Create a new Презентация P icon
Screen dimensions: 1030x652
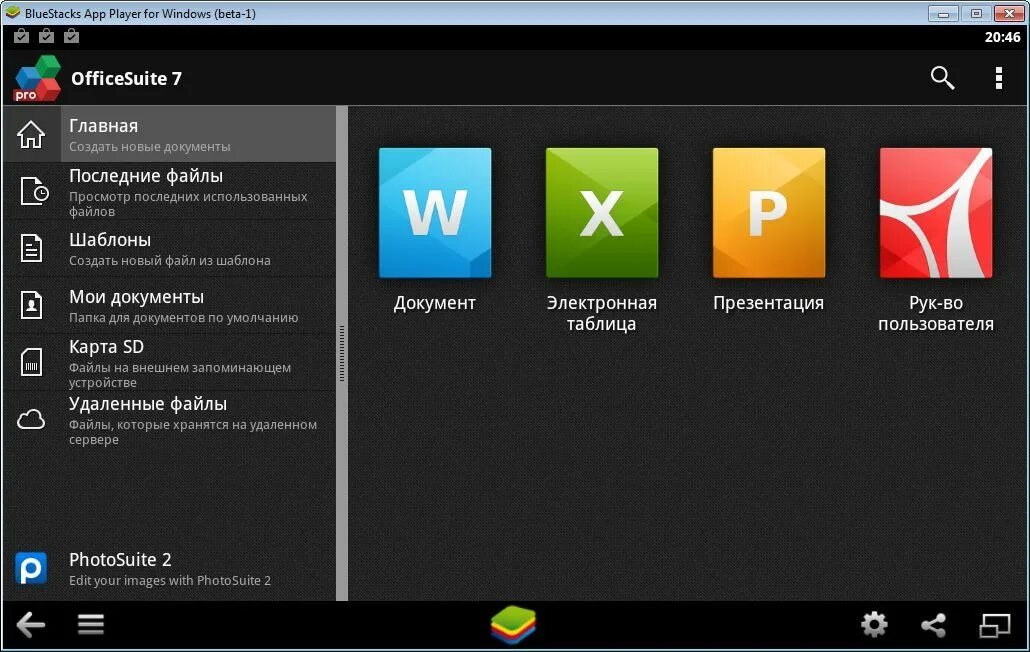[x=769, y=213]
